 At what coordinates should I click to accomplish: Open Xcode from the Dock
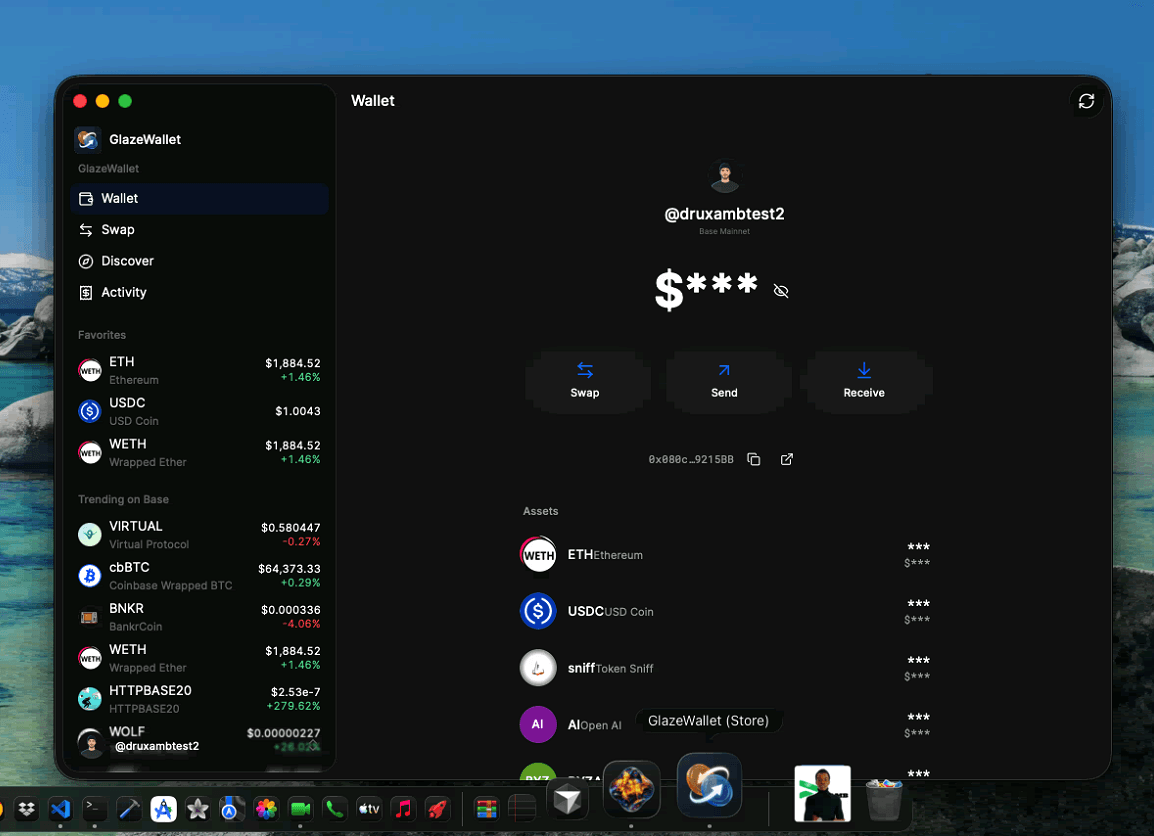tap(129, 810)
